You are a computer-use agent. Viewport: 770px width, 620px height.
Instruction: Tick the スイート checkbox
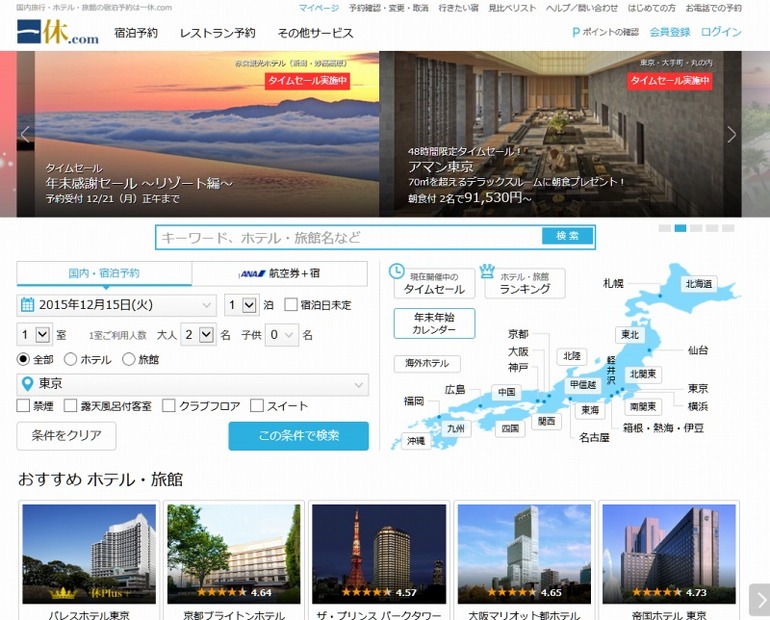pos(257,405)
